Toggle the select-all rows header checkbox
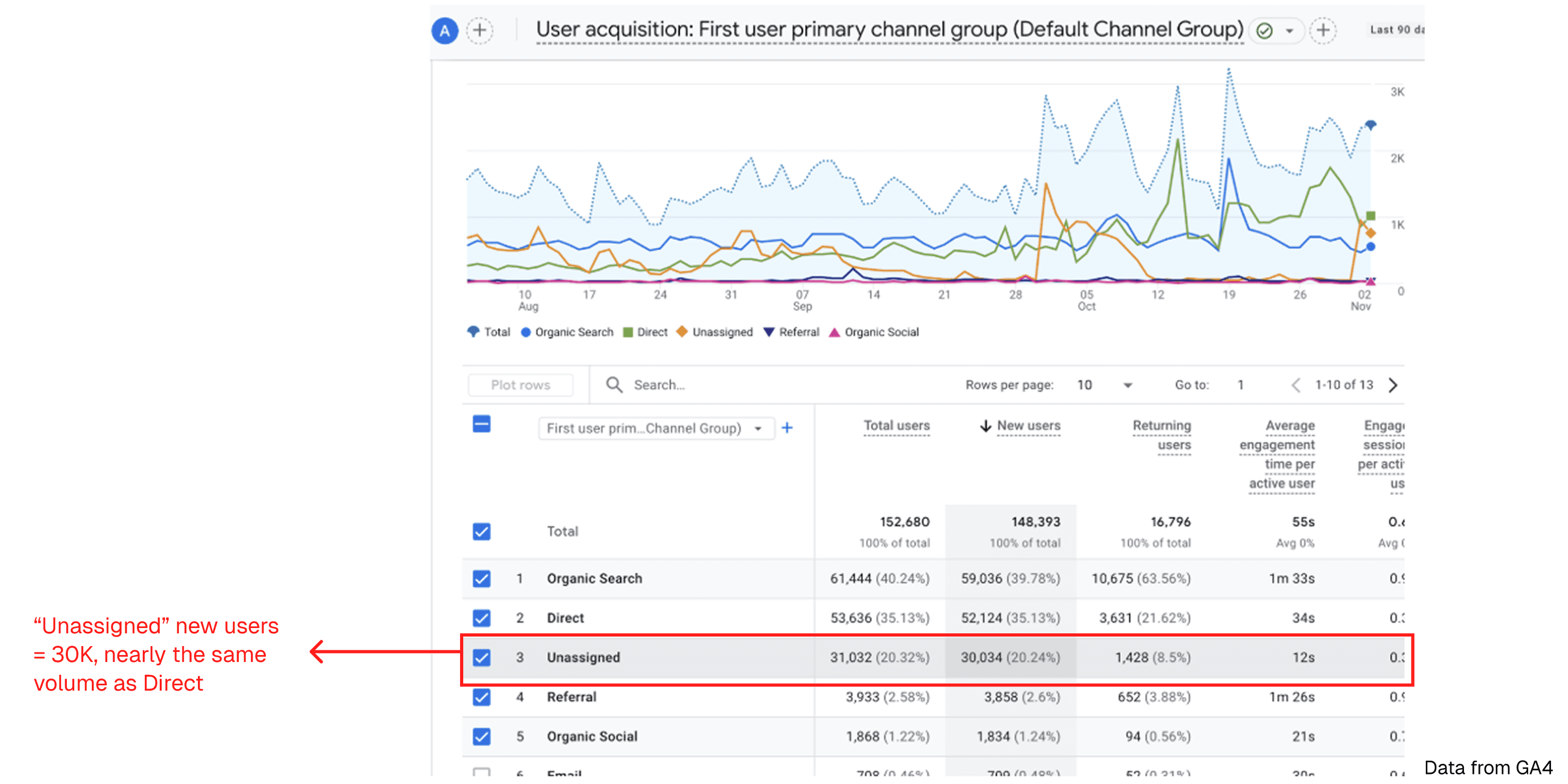This screenshot has height=784, width=1568. tap(481, 424)
